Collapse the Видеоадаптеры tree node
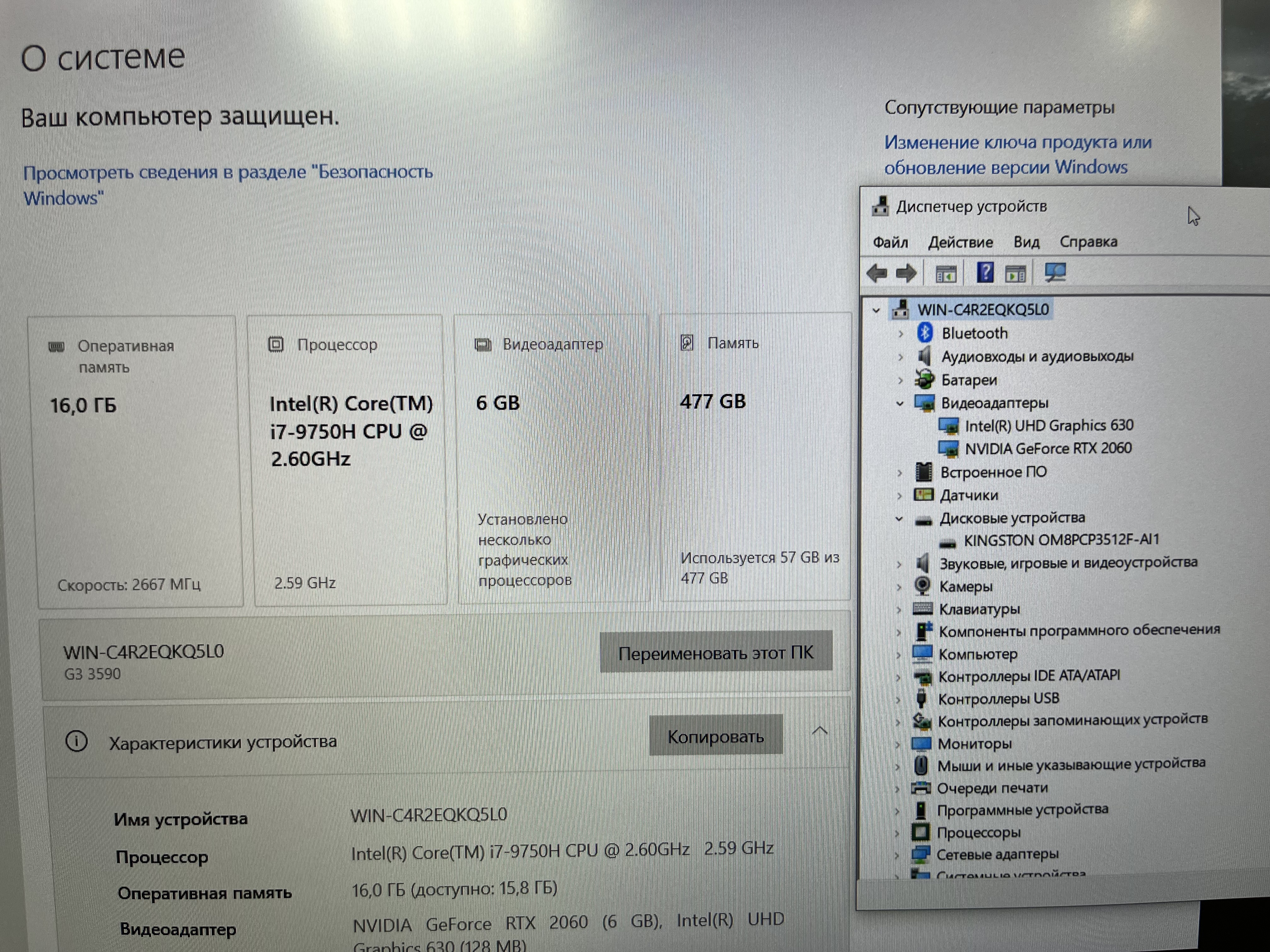 (x=900, y=403)
